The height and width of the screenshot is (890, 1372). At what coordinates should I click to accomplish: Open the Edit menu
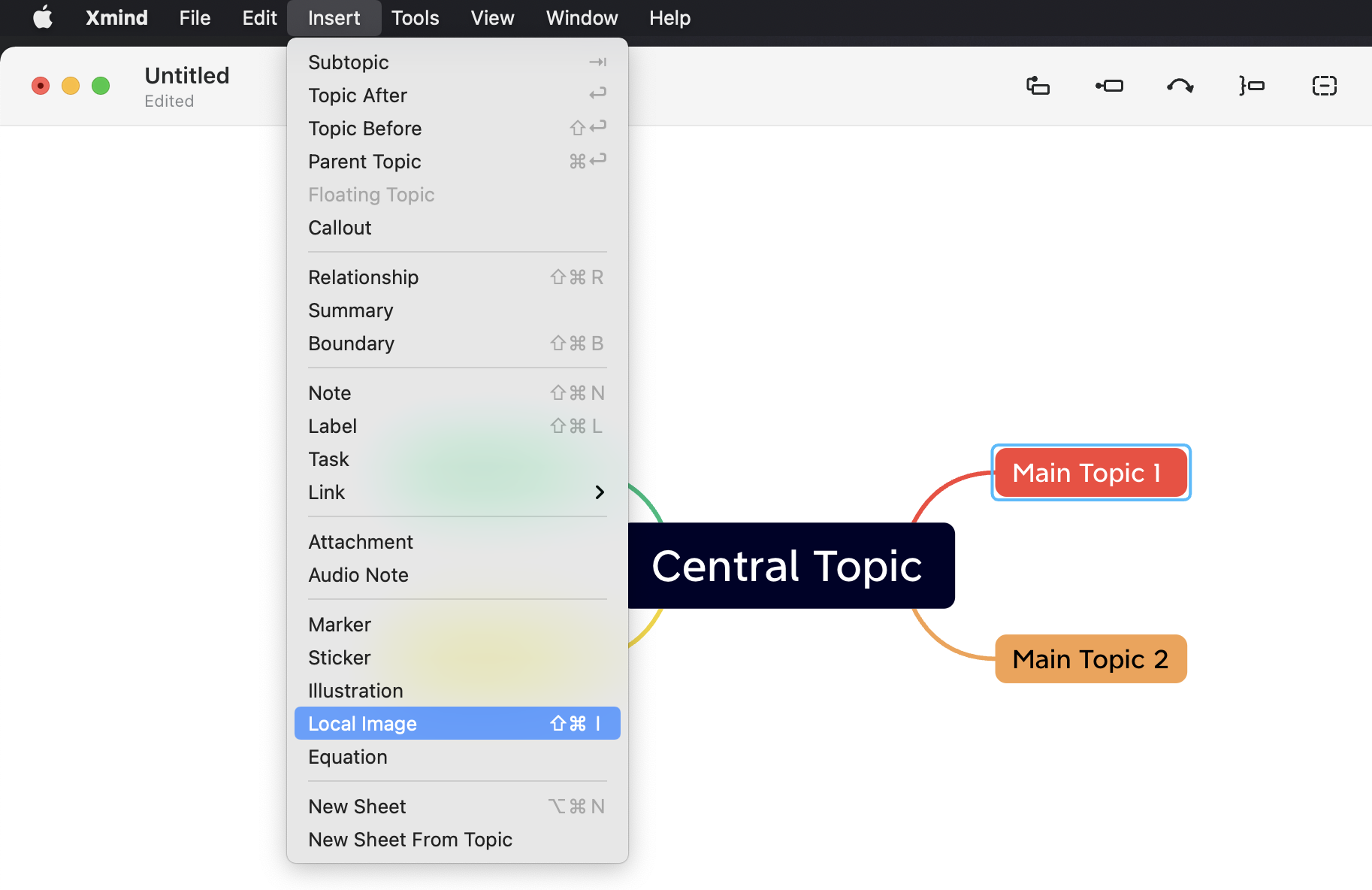point(259,17)
